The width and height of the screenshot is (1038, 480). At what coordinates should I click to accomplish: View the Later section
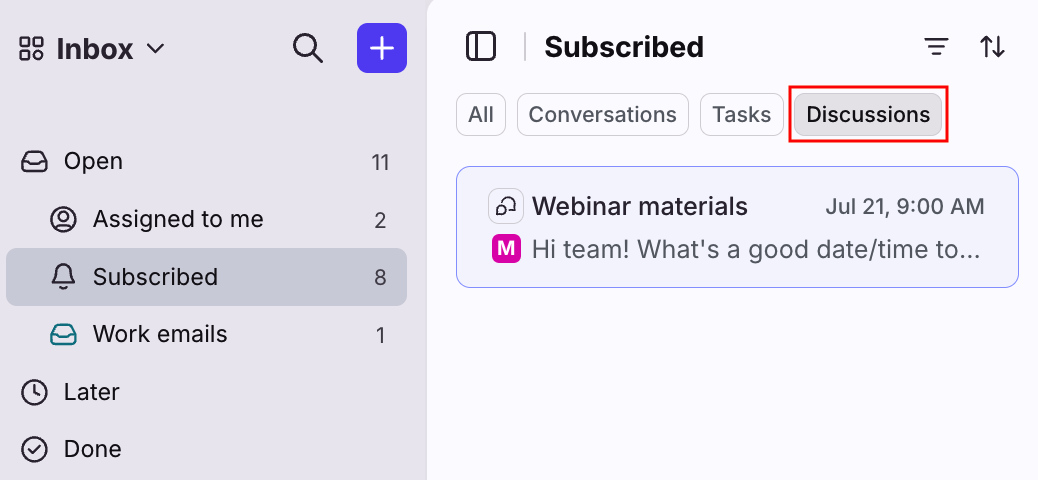click(207, 392)
